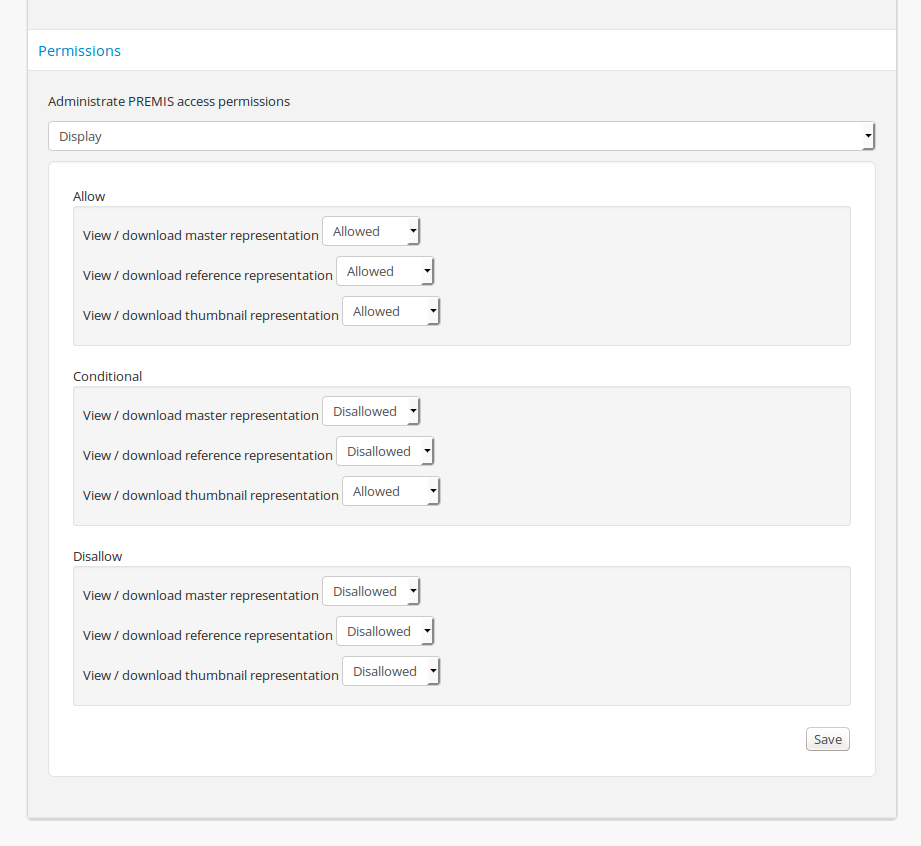Viewport: 921px width, 846px height.
Task: Open Disallow reference representation dropdown
Action: click(x=385, y=632)
